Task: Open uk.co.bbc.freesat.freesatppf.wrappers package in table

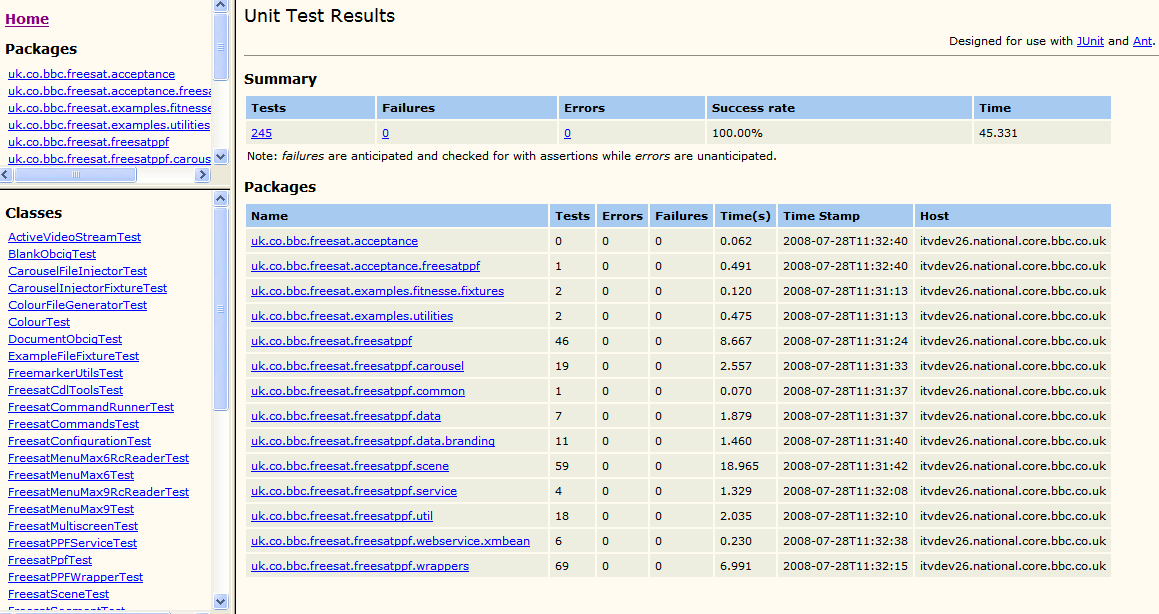Action: [x=359, y=566]
